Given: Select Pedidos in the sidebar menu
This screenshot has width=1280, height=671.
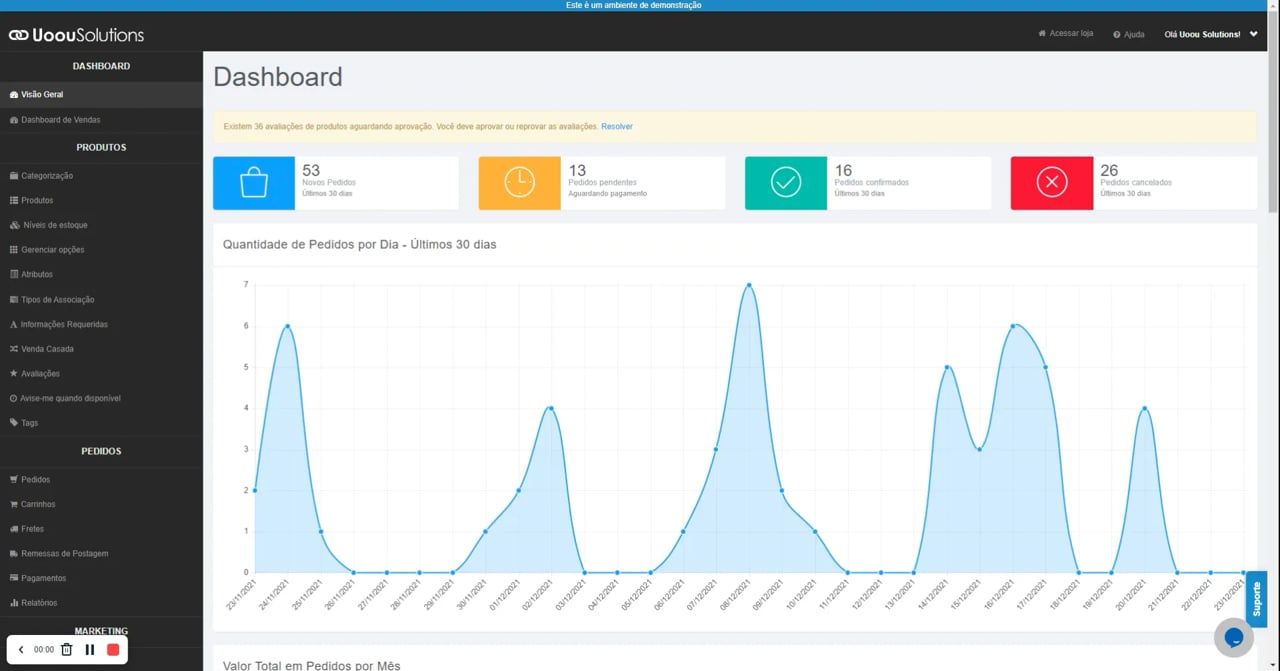Looking at the screenshot, I should click(35, 480).
